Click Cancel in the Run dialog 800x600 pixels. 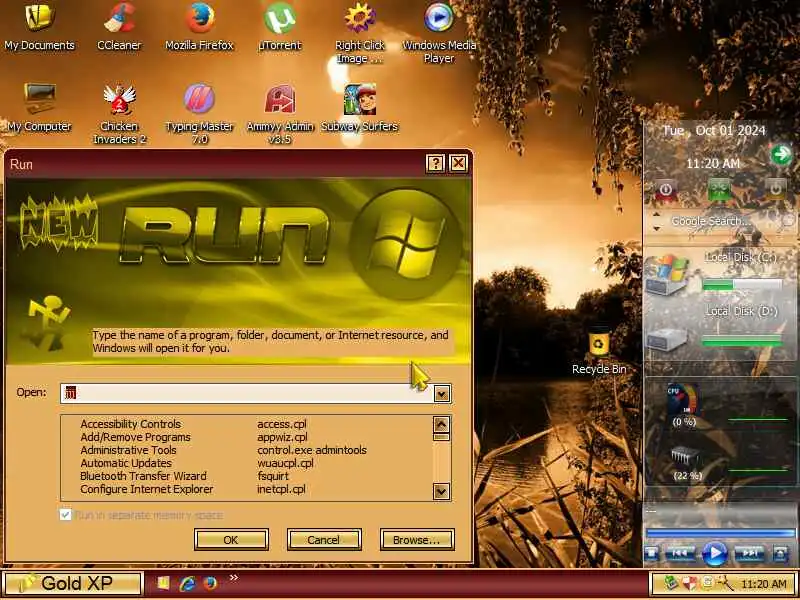[x=324, y=539]
